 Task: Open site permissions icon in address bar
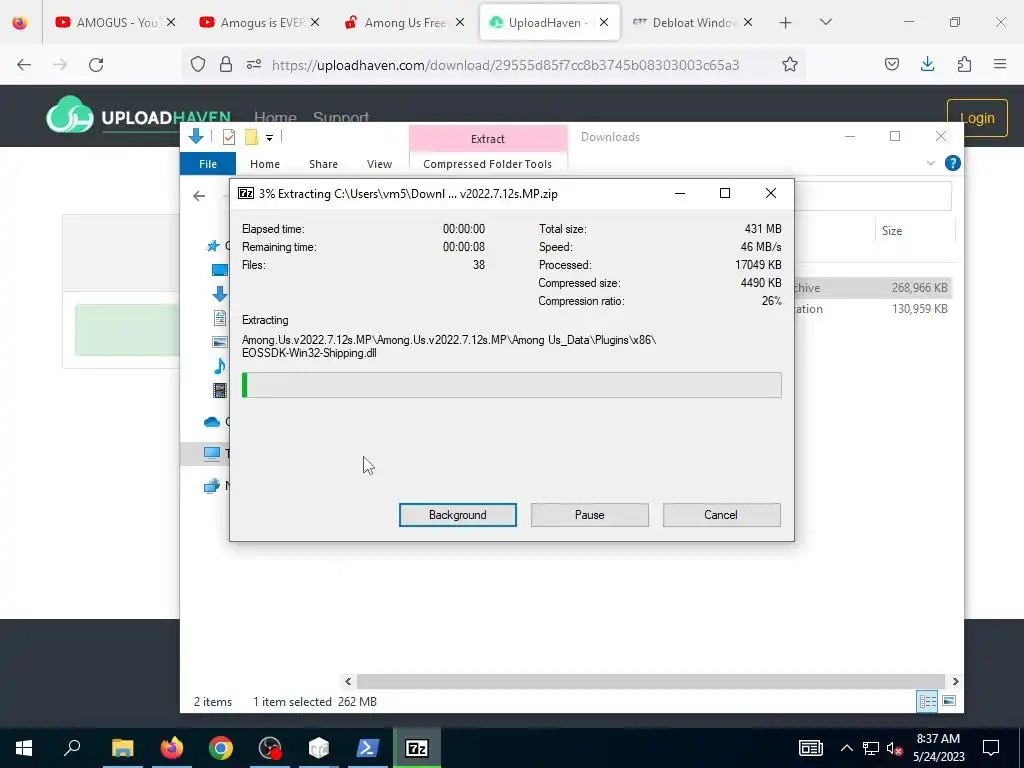254,64
